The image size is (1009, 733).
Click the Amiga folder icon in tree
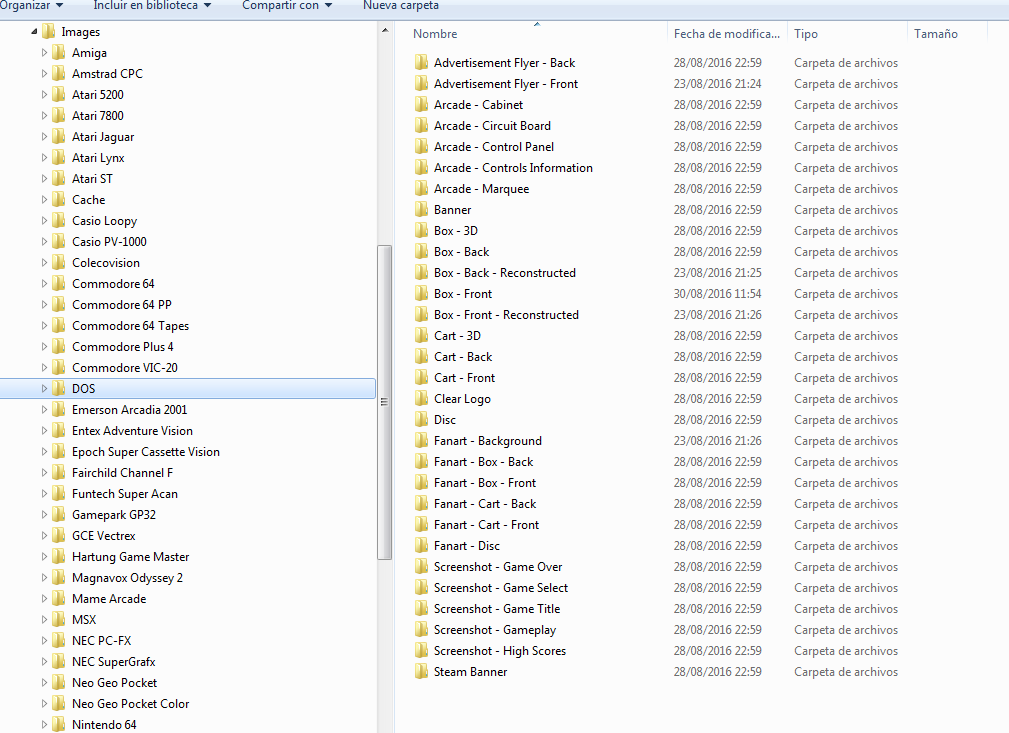click(x=59, y=53)
